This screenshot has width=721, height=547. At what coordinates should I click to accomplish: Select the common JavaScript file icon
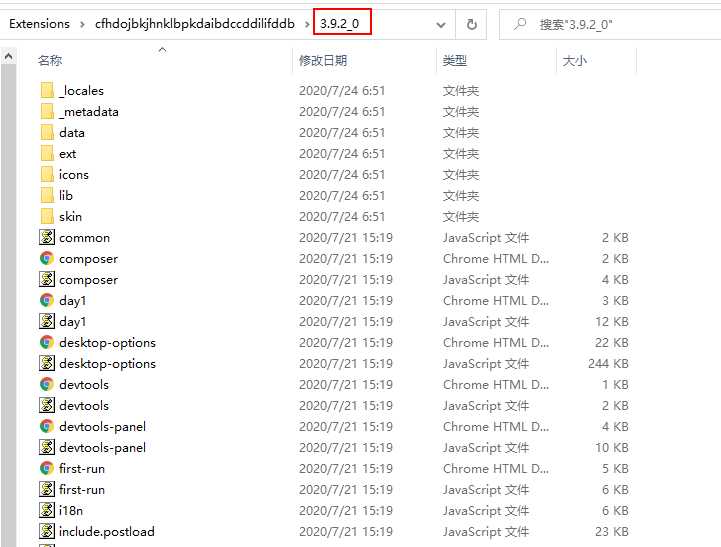tap(47, 238)
